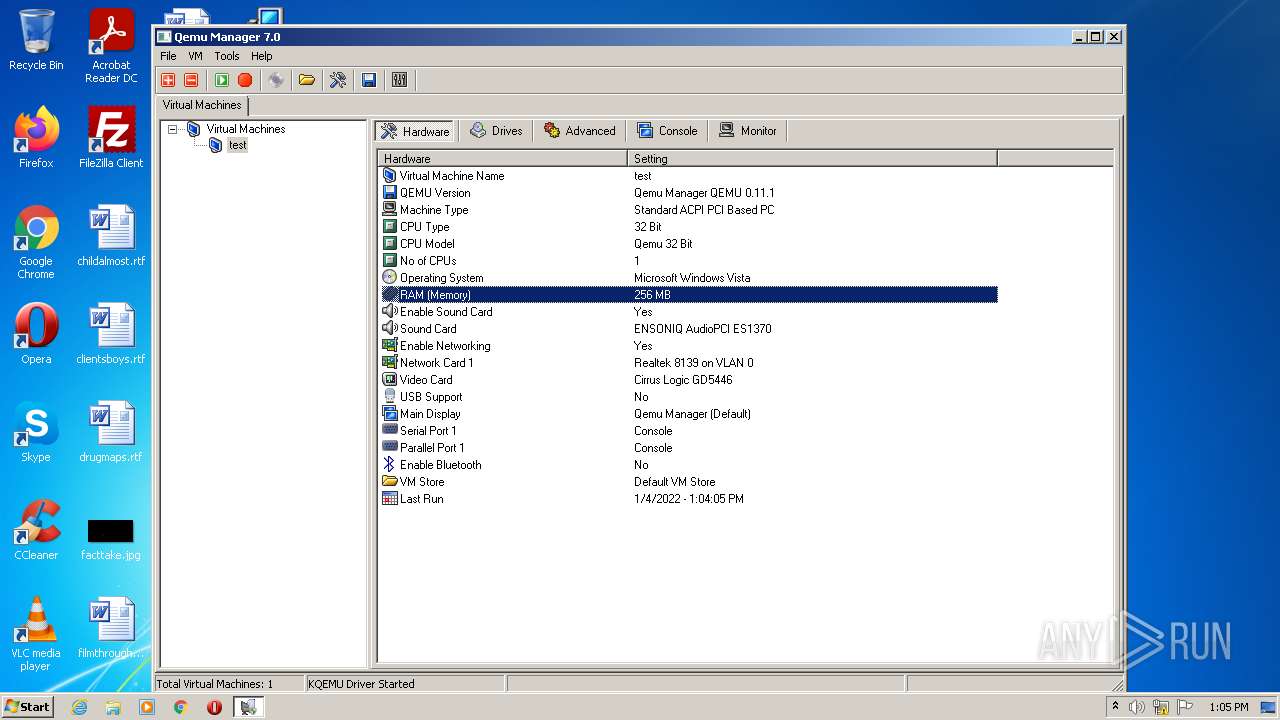This screenshot has width=1280, height=720.
Task: Stop the VM with red circle icon
Action: pos(245,80)
